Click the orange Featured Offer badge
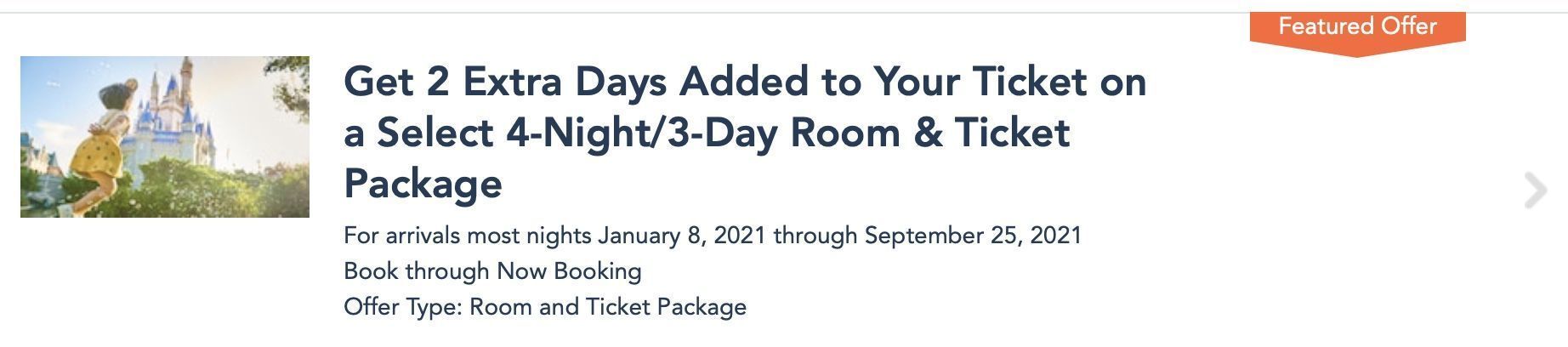Viewport: 1568px width, 347px height. (1357, 33)
